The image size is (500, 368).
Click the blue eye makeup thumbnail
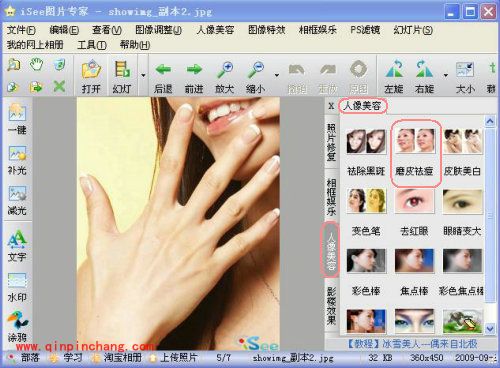point(415,321)
